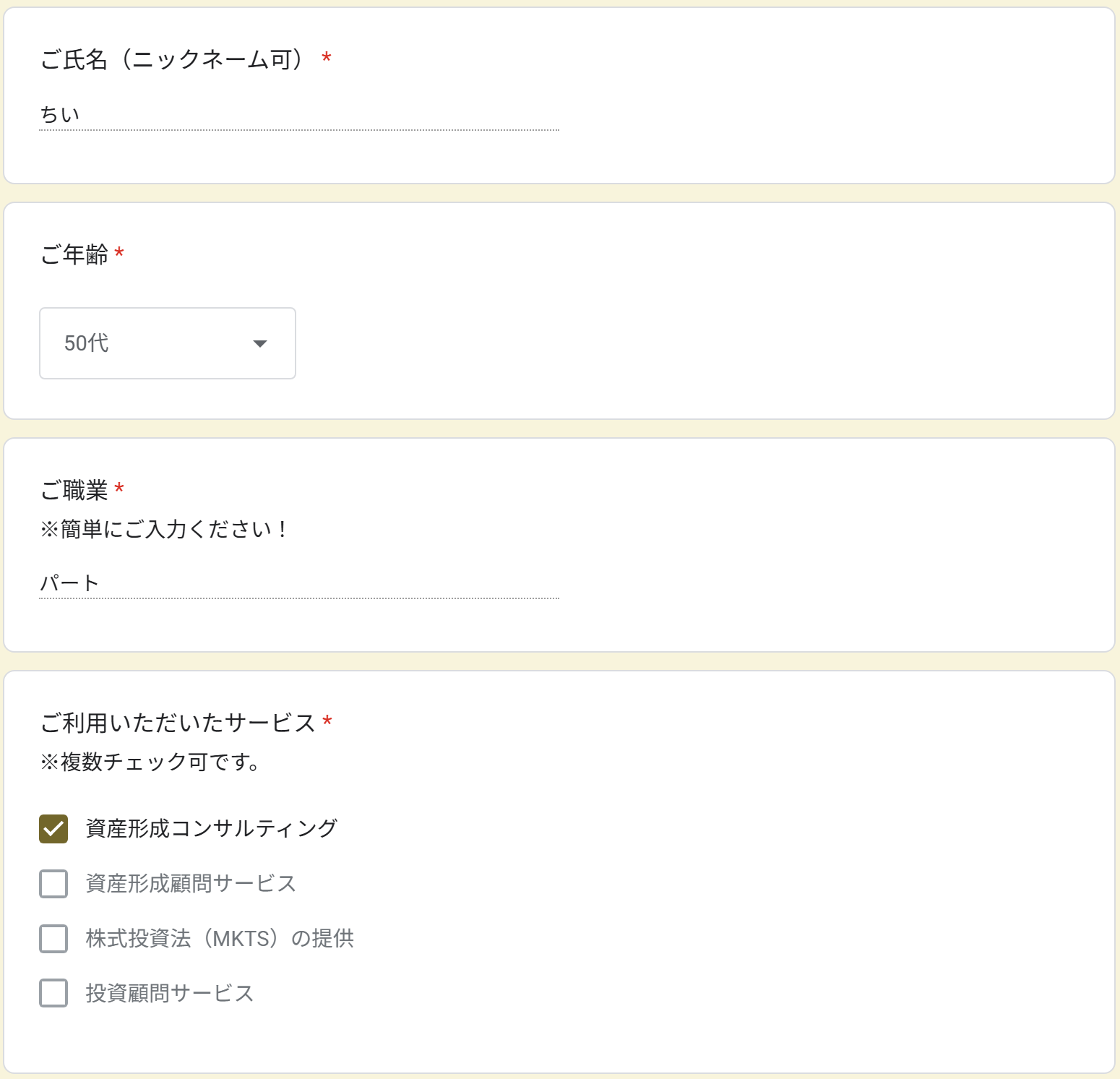Click the ご年齢 question title

tap(74, 254)
